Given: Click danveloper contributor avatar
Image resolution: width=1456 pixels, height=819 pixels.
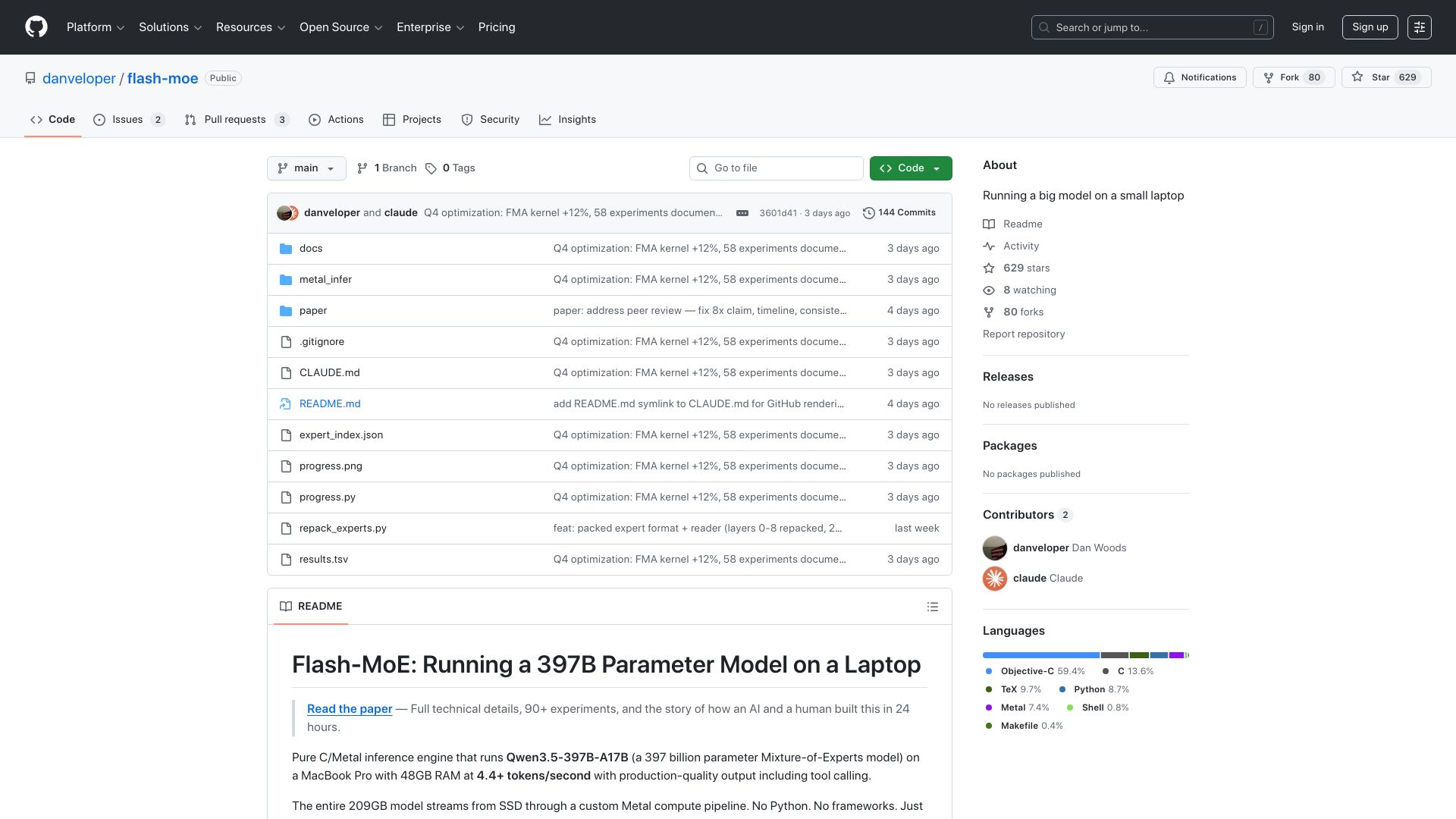Looking at the screenshot, I should click(x=995, y=548).
